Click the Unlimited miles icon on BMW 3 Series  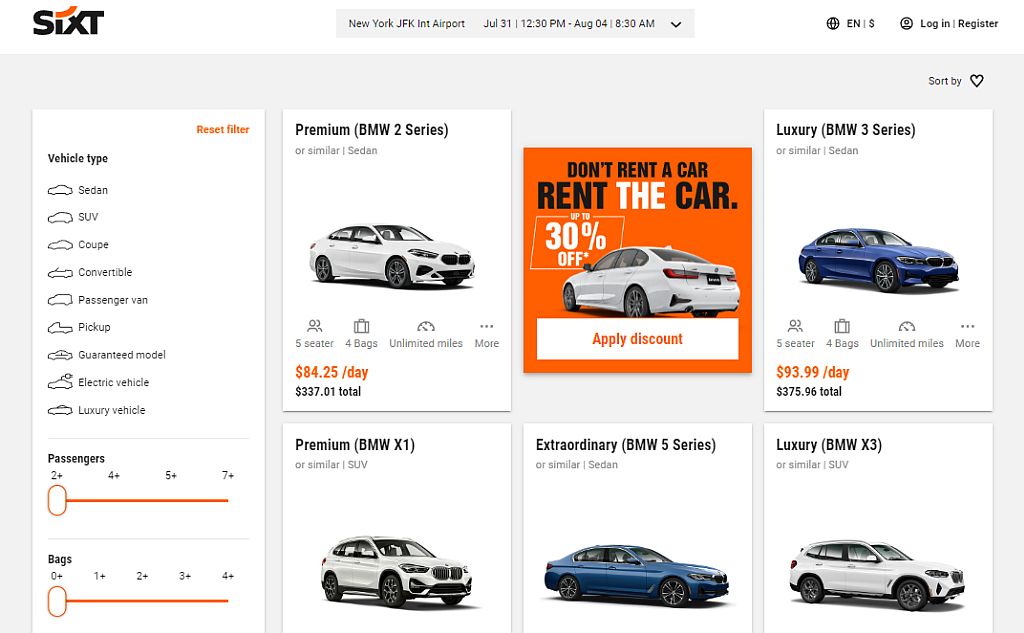pyautogui.click(x=905, y=326)
